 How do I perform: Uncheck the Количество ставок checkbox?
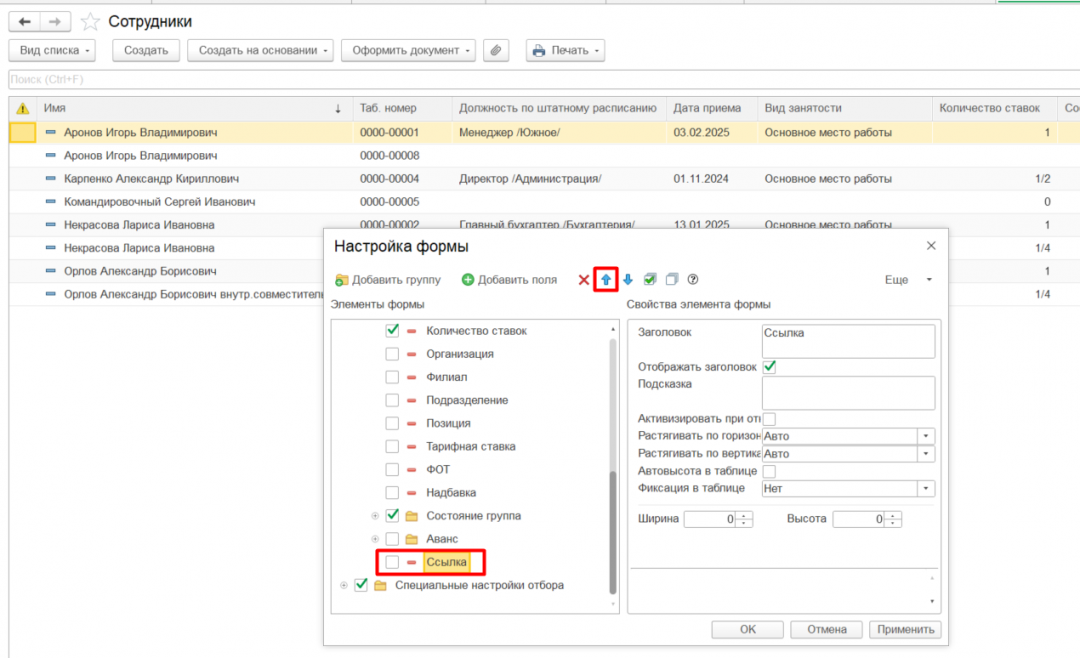pyautogui.click(x=392, y=331)
